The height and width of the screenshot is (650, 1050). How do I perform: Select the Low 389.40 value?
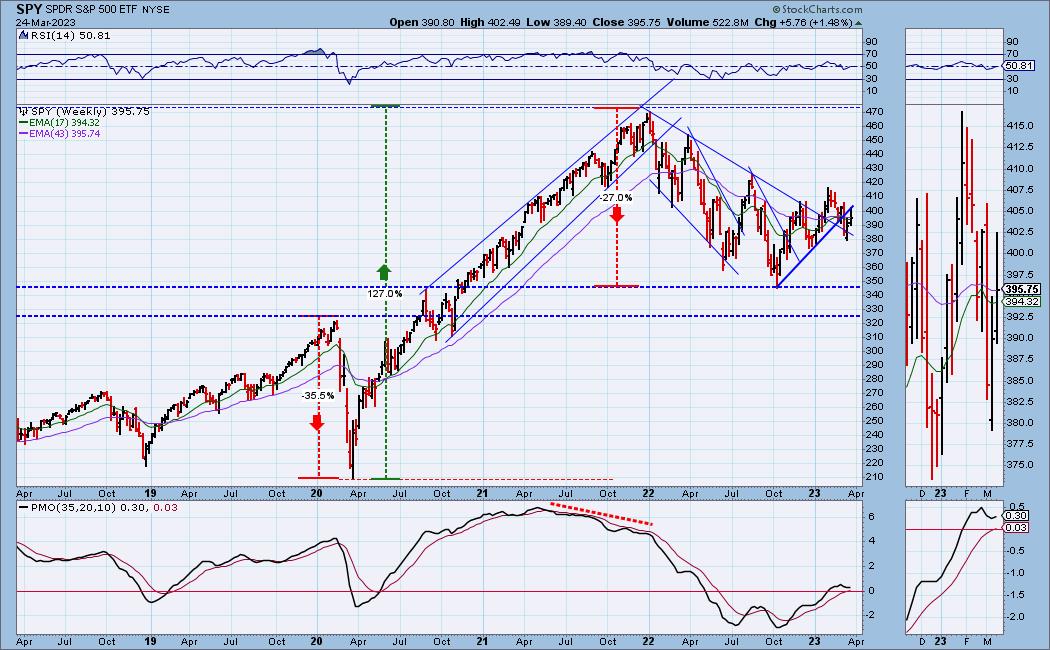tap(556, 22)
